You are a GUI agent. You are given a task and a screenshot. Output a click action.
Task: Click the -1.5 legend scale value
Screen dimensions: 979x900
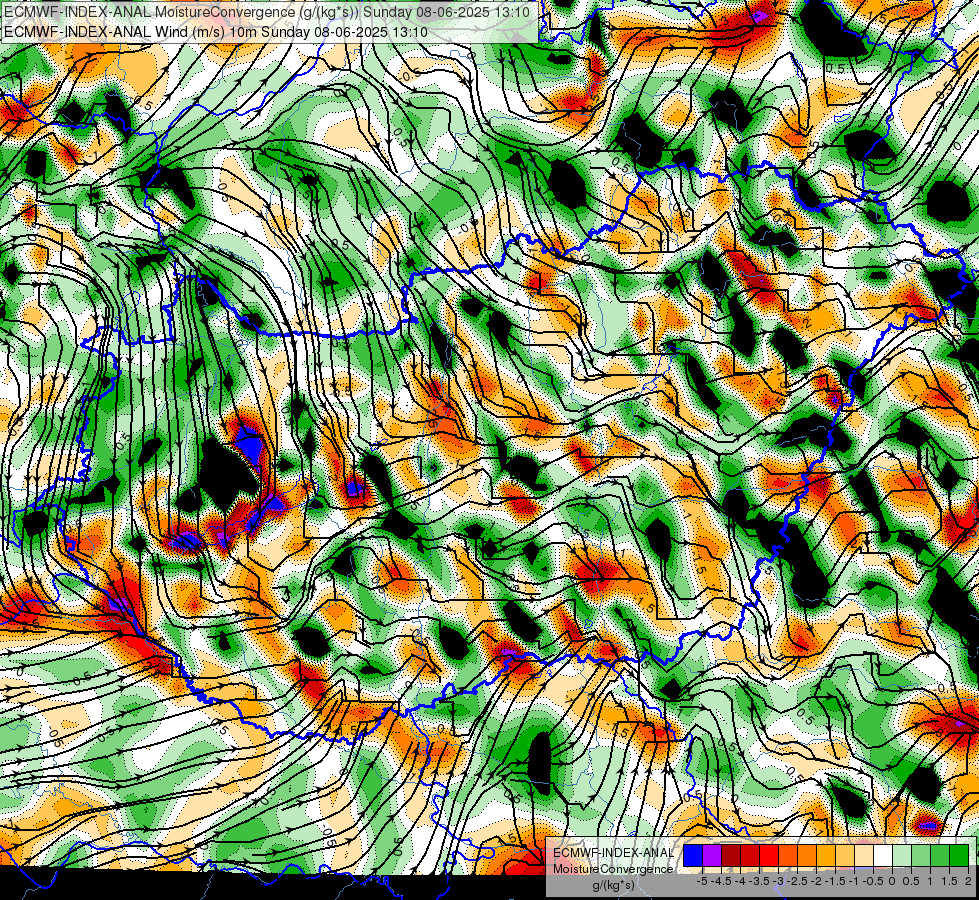(835, 881)
